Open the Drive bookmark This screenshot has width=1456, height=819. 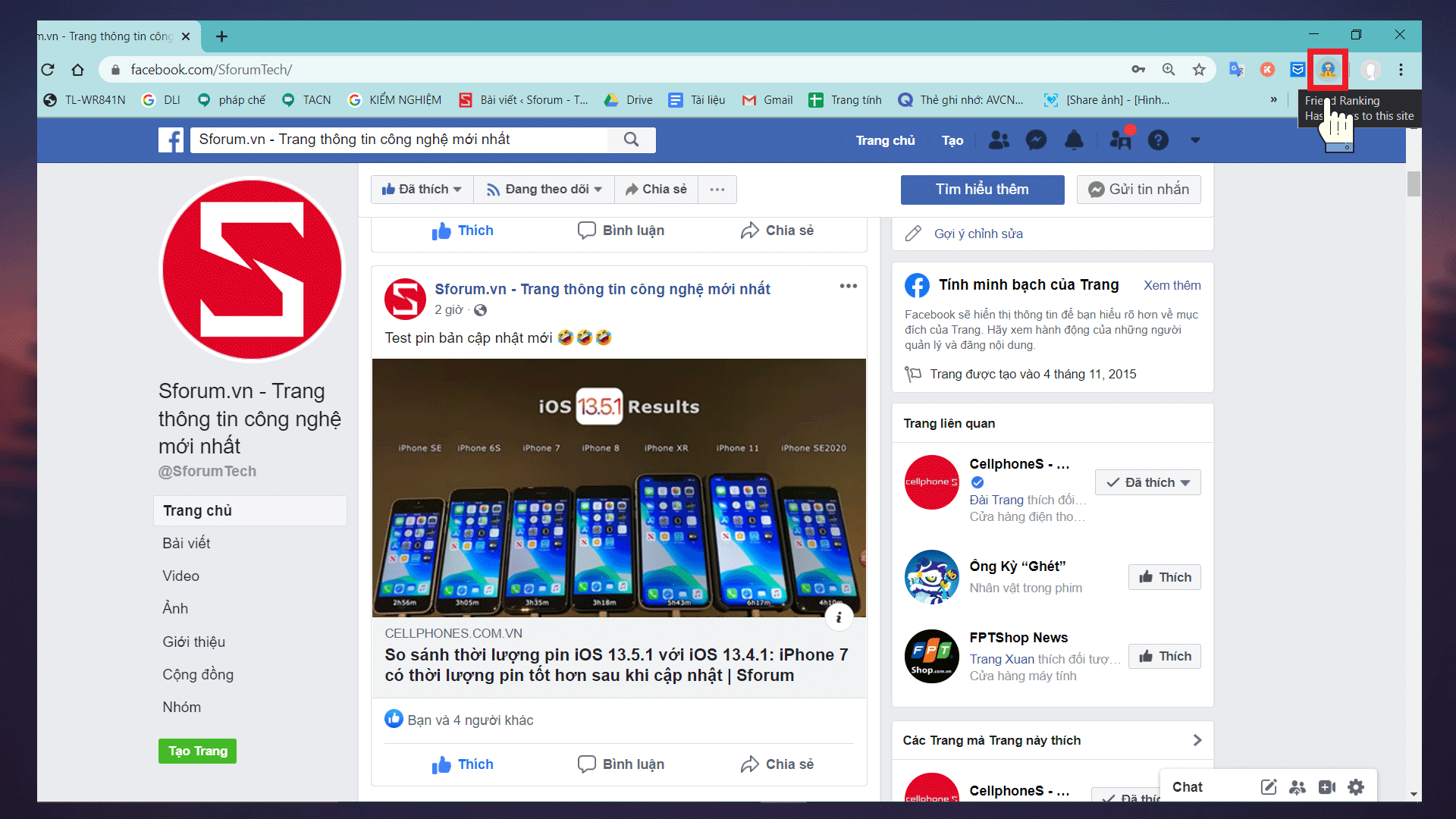(629, 99)
